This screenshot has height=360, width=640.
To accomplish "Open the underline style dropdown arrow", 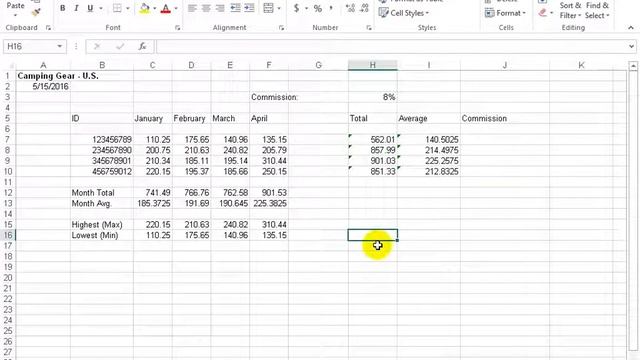I will tap(100, 8).
